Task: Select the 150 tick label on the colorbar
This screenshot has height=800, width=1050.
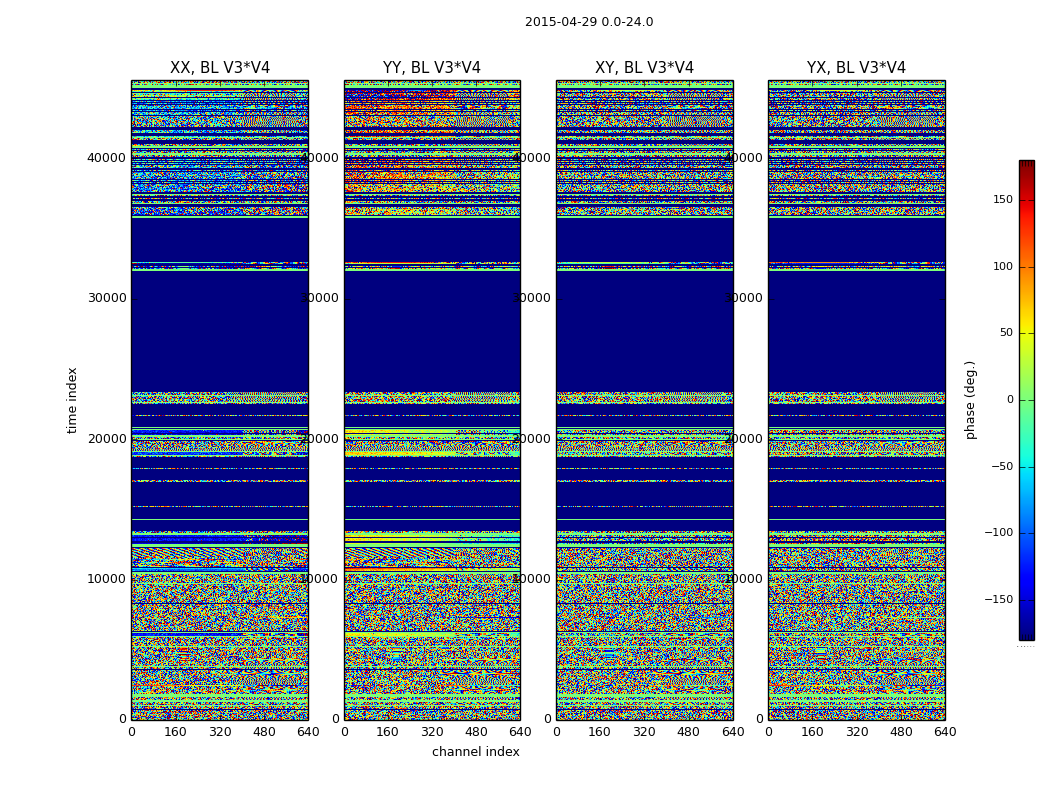Action: pos(1002,200)
